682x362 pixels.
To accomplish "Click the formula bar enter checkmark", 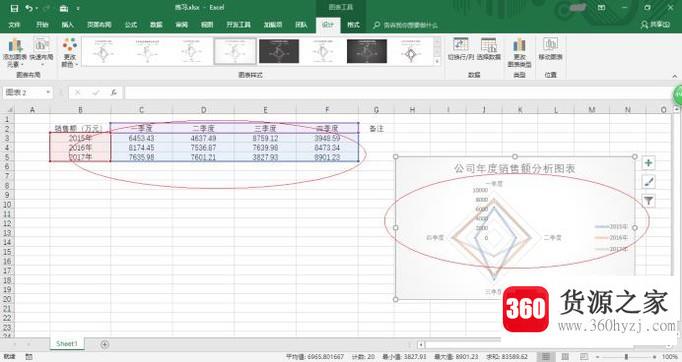I will pyautogui.click(x=96, y=92).
